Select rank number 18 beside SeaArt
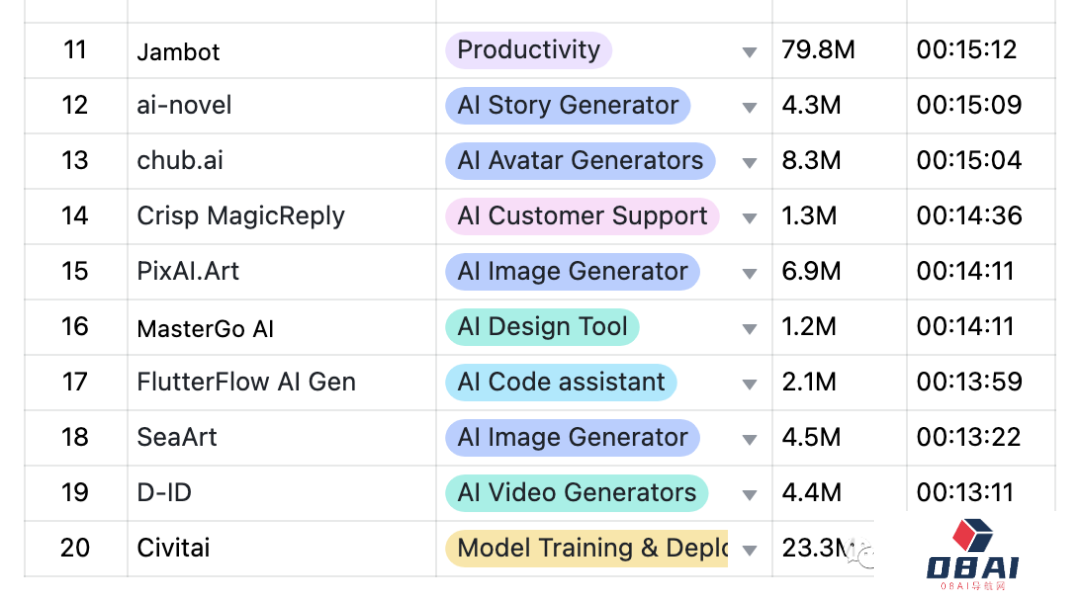The image size is (1080, 601). pos(75,438)
